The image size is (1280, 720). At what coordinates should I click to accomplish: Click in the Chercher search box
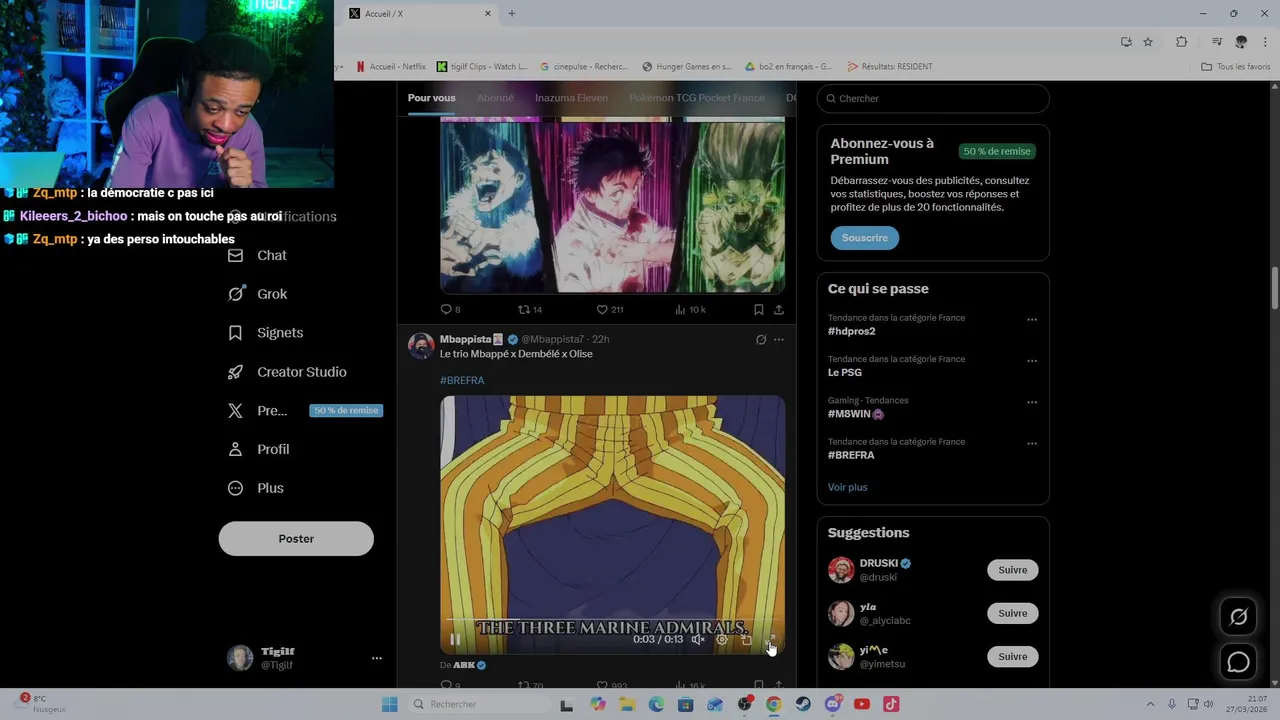933,98
